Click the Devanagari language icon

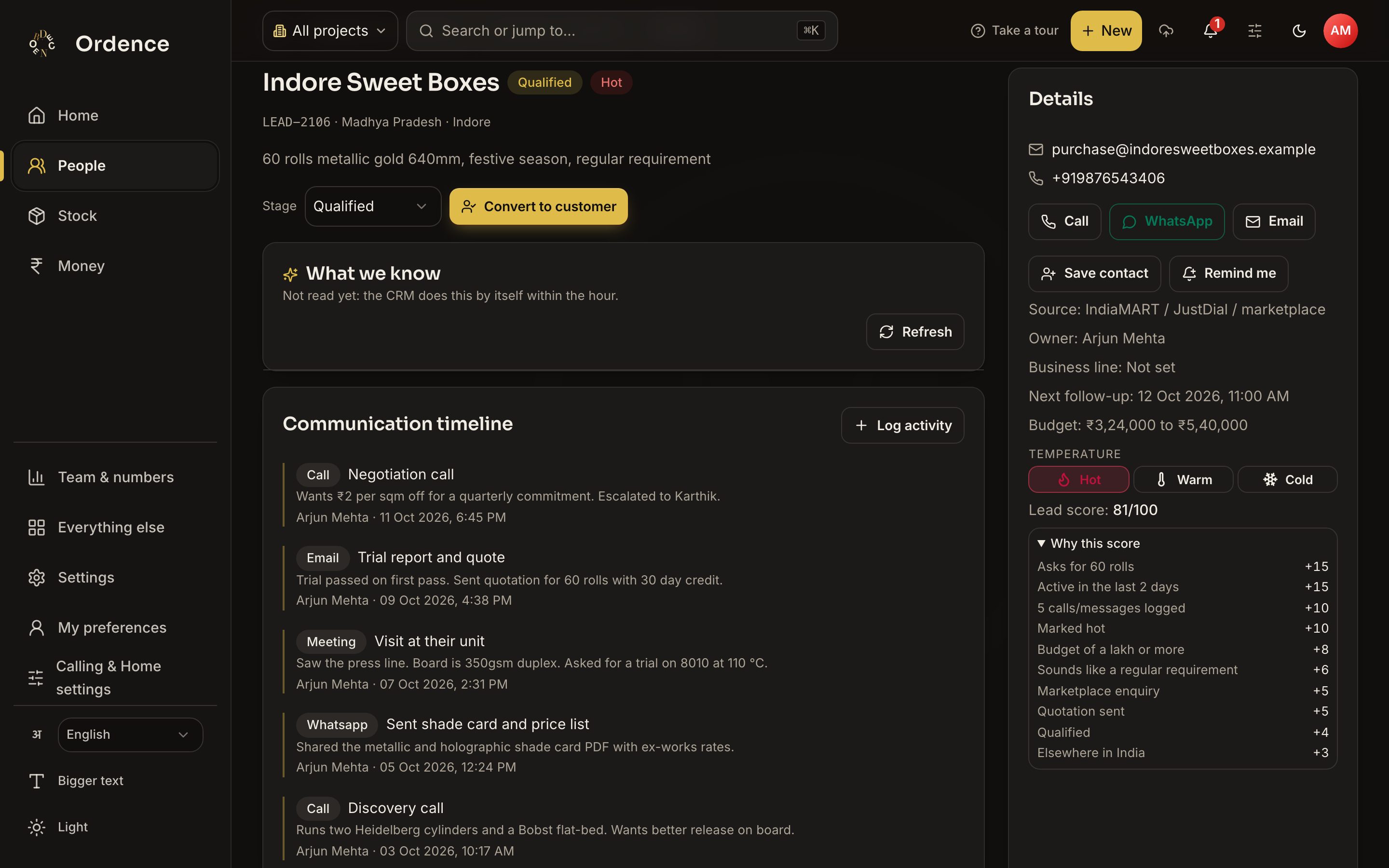coord(37,734)
